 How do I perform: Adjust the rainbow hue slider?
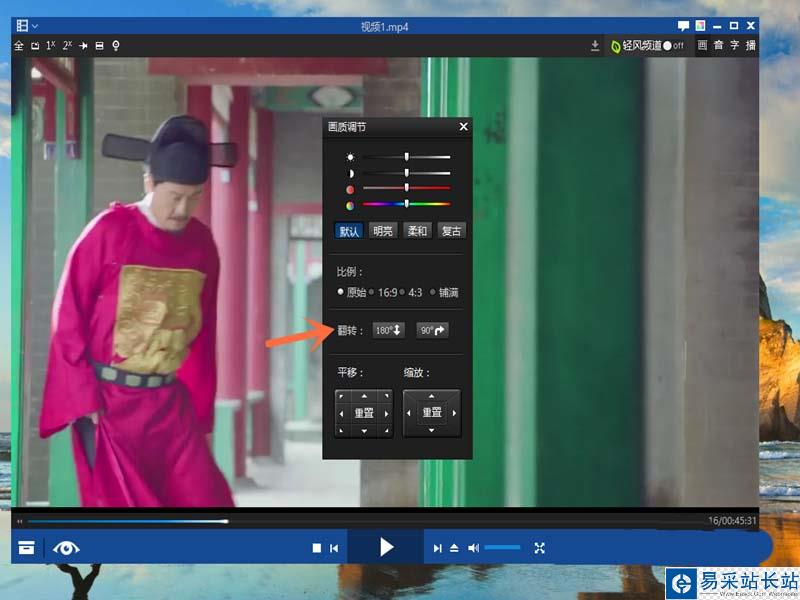(406, 204)
